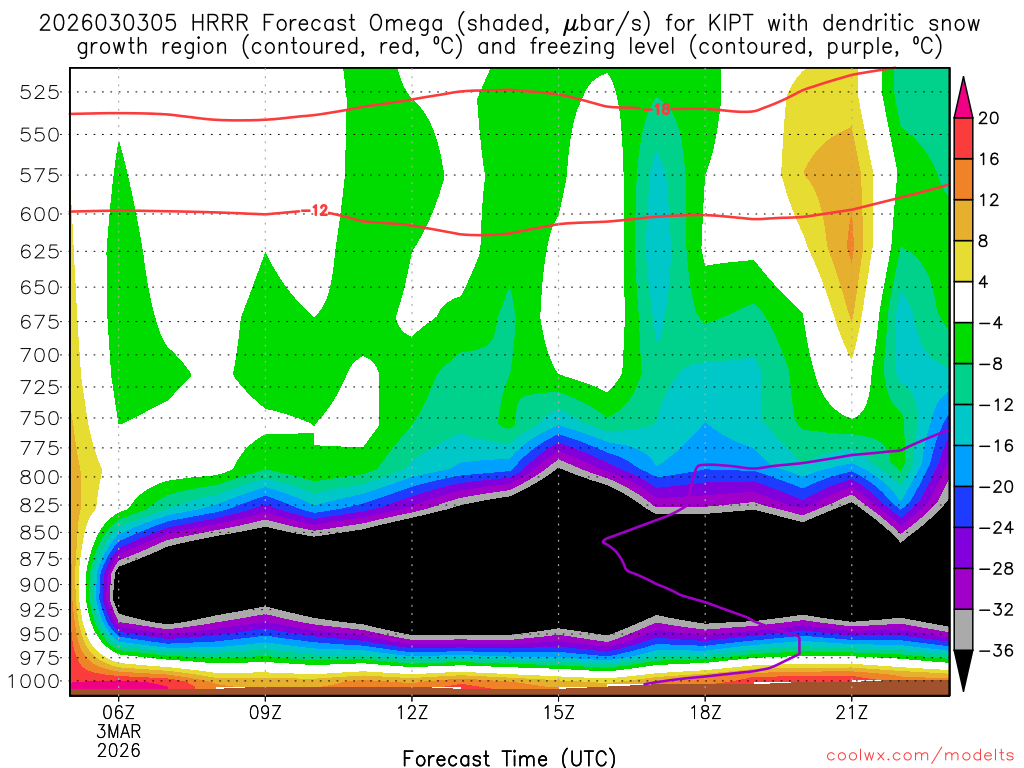Click the colorbar value label -32
1024x768 pixels.
click(995, 610)
